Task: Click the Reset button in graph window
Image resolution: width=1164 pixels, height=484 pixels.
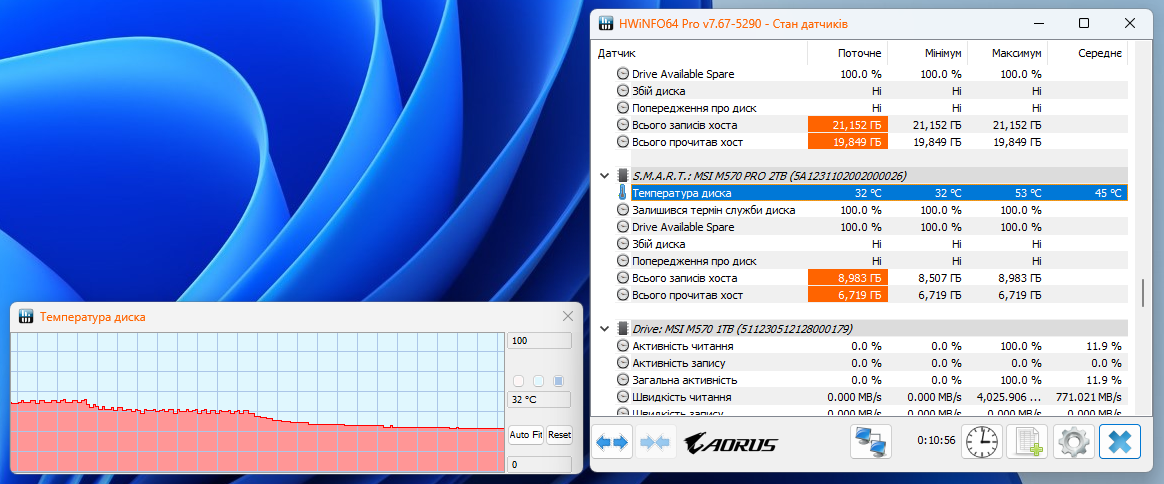Action: 560,435
